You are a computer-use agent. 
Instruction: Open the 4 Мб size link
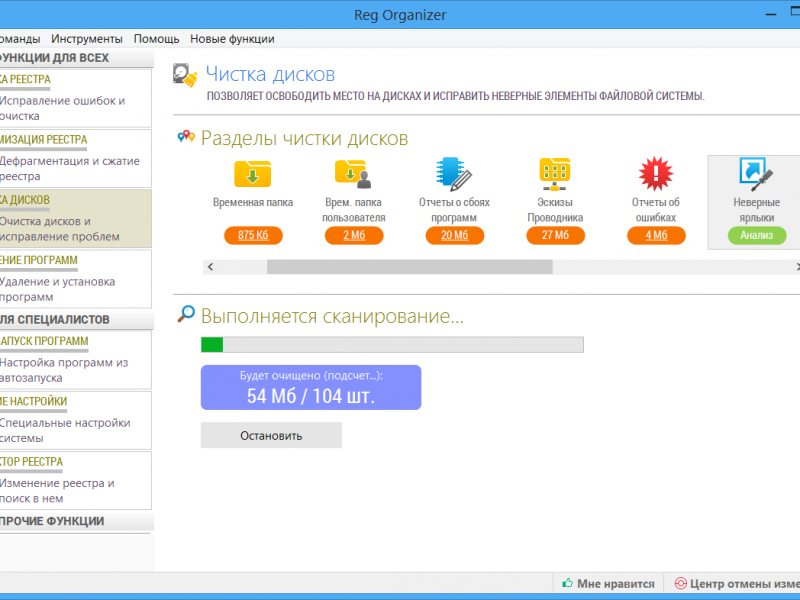pyautogui.click(x=656, y=235)
